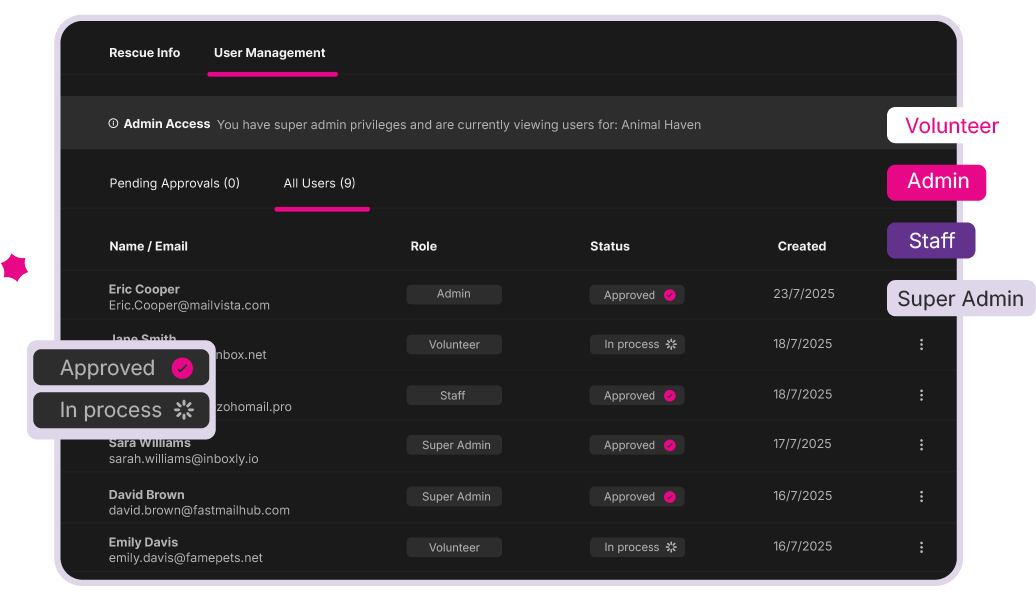The image size is (1036, 603).
Task: Click checkmark icon in large Approved badge
Action: point(182,368)
